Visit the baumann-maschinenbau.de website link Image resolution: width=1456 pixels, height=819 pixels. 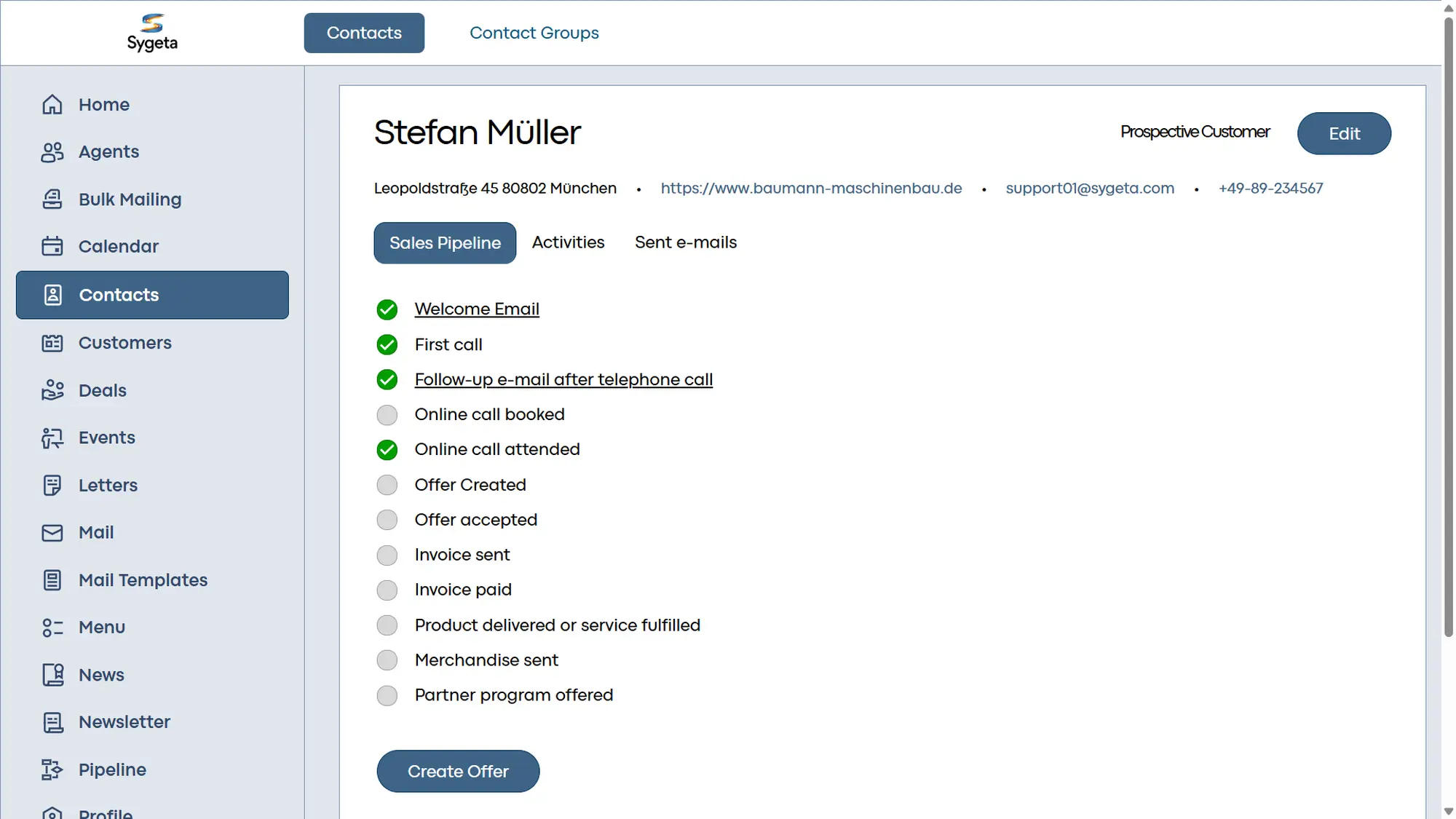click(x=810, y=188)
